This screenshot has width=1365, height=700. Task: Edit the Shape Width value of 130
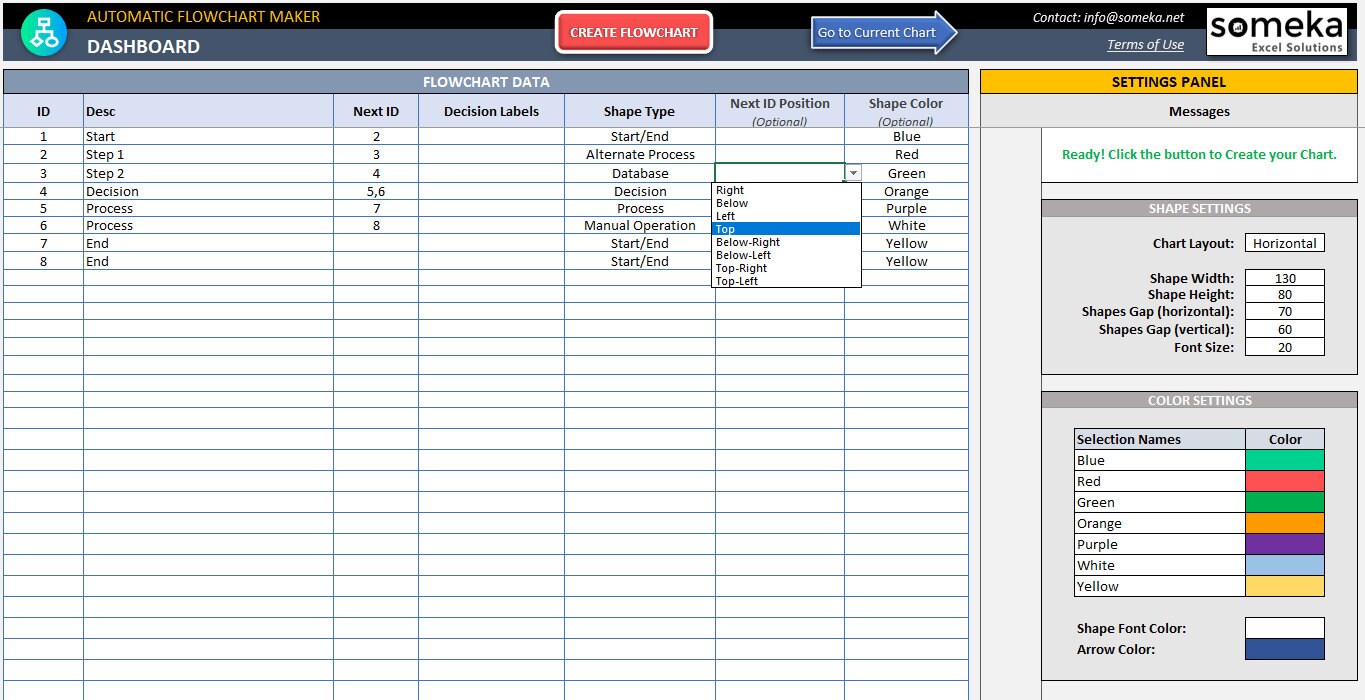[x=1284, y=277]
